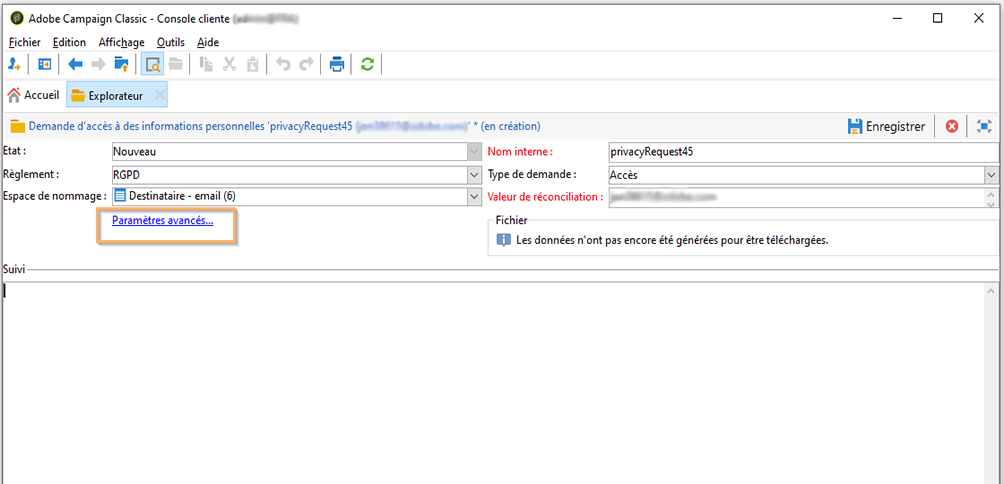The width and height of the screenshot is (1004, 484).
Task: Open the Edition menu
Action: tap(69, 42)
